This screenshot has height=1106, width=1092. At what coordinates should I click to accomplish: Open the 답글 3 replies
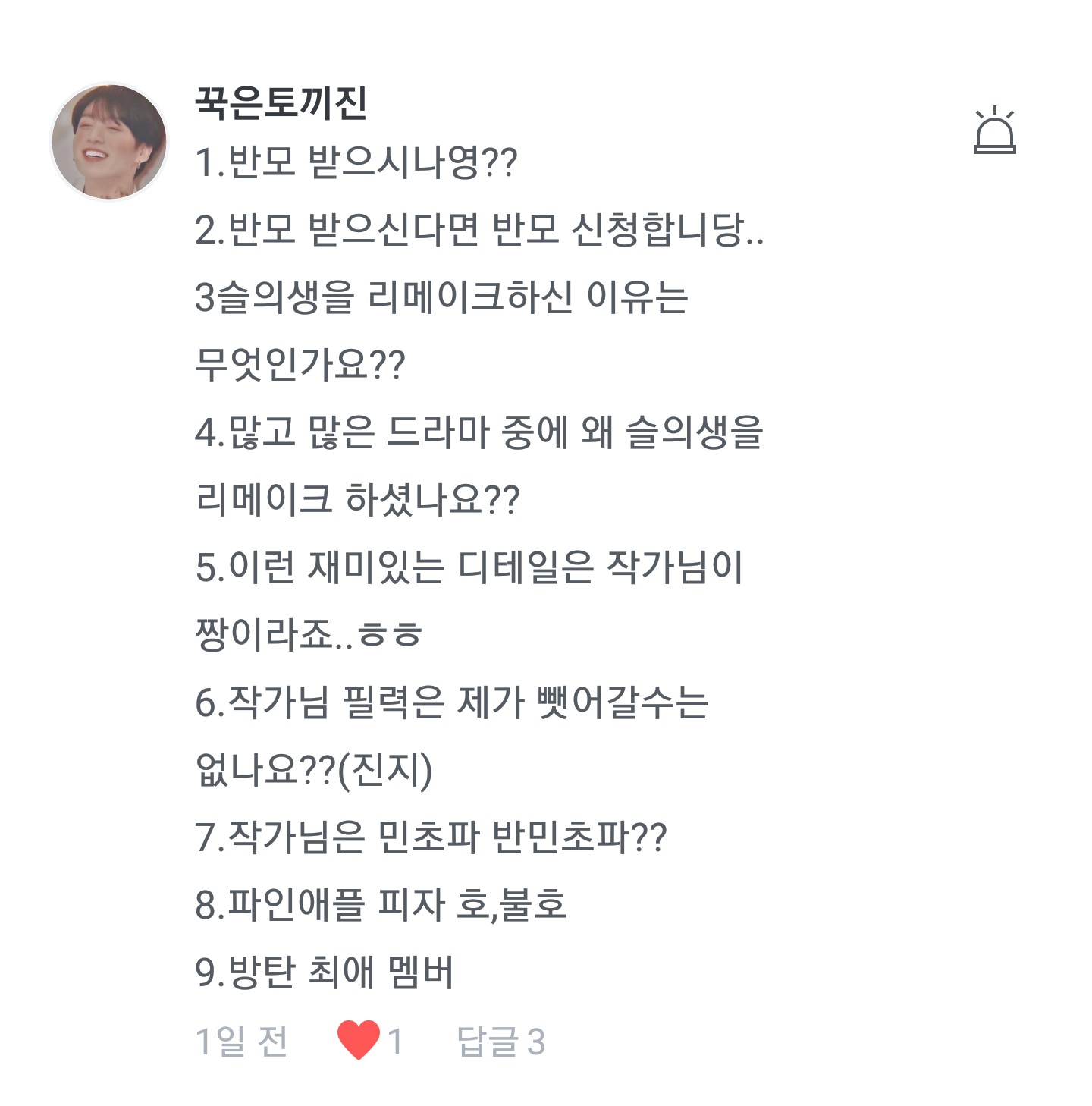coord(501,1042)
